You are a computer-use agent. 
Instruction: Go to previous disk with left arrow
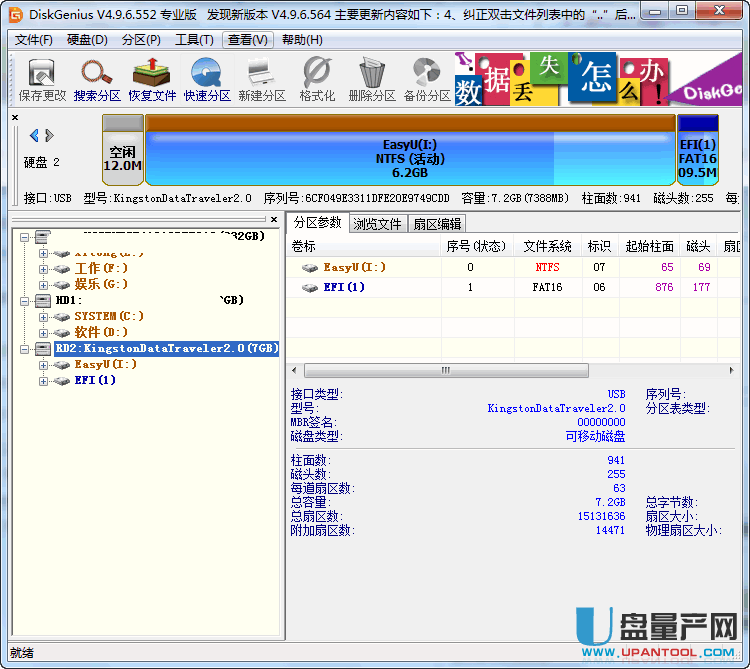[33, 135]
